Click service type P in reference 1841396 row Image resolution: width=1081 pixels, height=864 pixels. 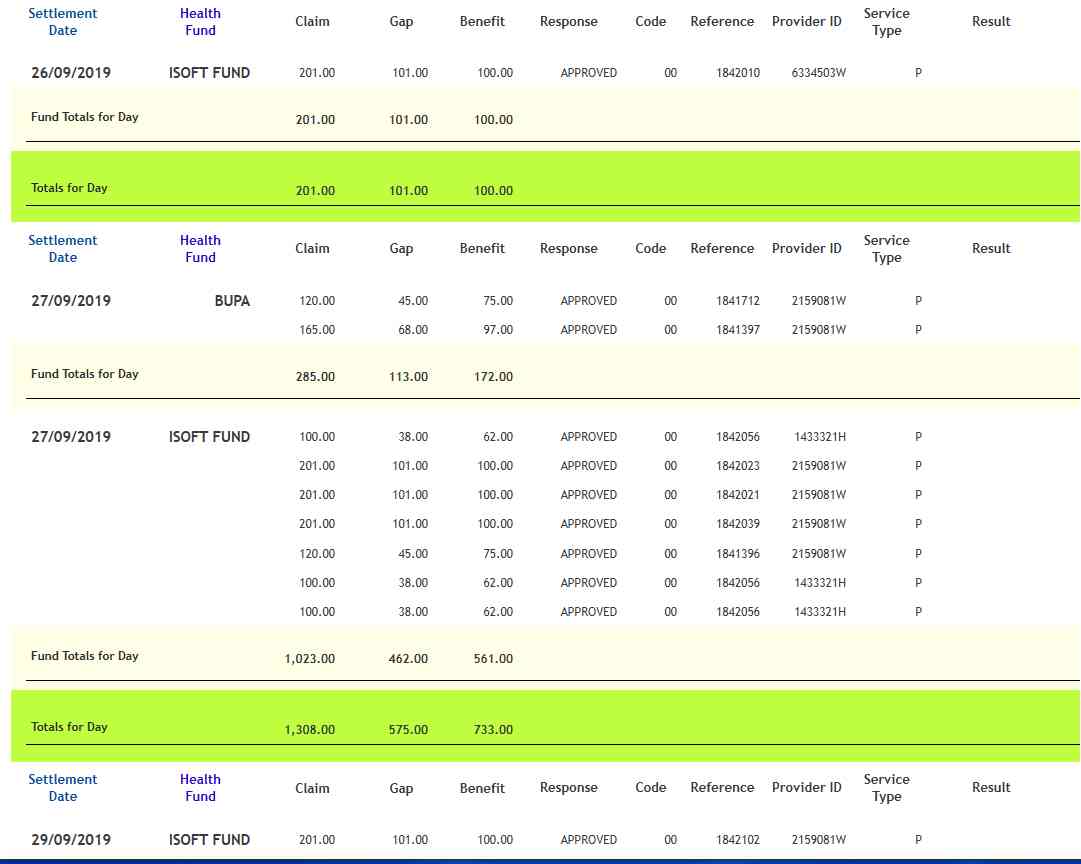pyautogui.click(x=918, y=554)
